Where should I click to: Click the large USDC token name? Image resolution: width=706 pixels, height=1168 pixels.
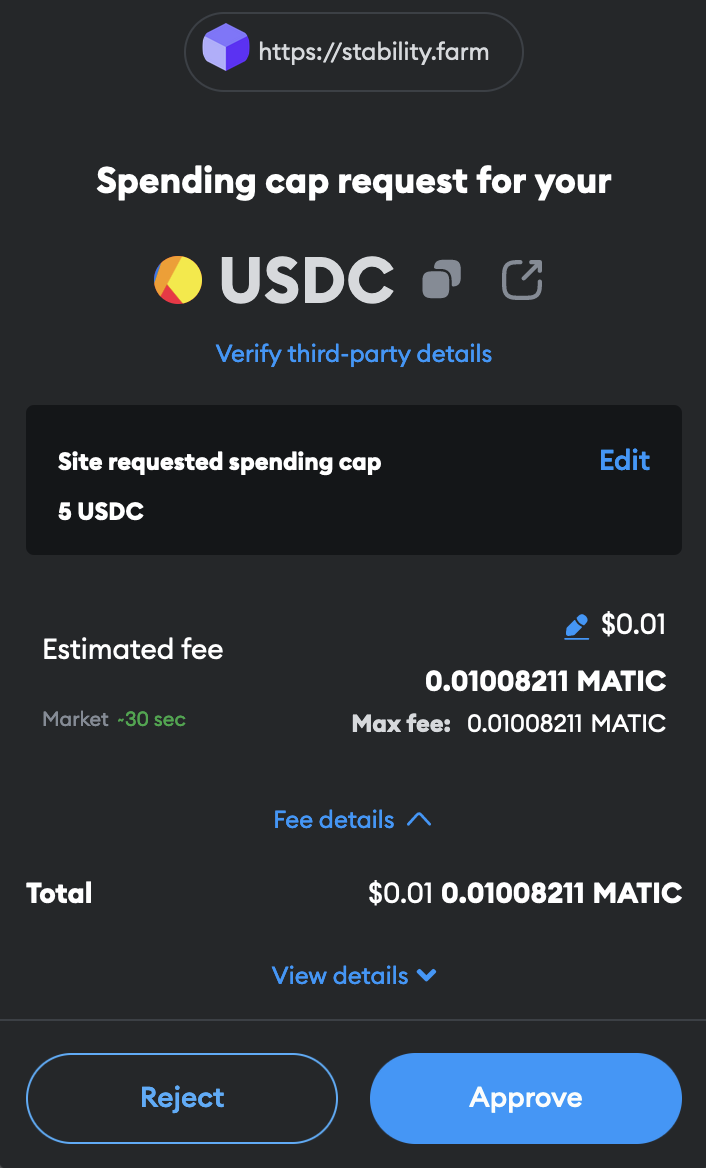[307, 279]
